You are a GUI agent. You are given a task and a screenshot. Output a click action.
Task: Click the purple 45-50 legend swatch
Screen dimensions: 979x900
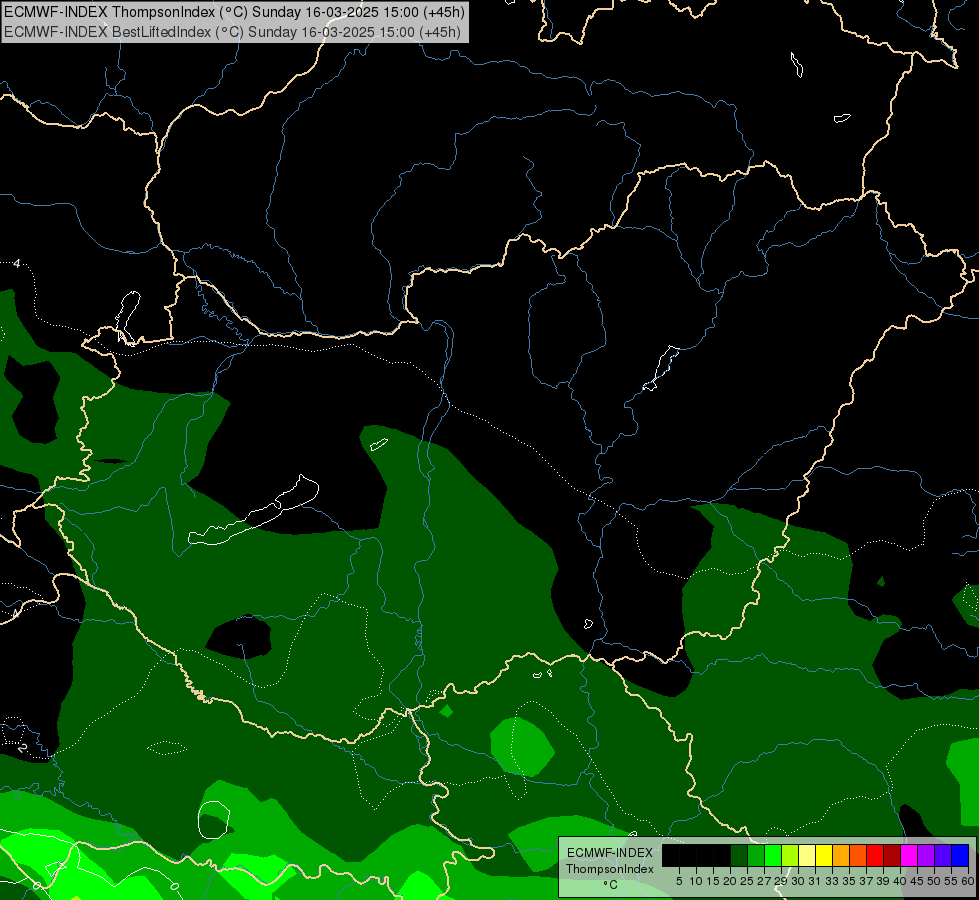(926, 856)
